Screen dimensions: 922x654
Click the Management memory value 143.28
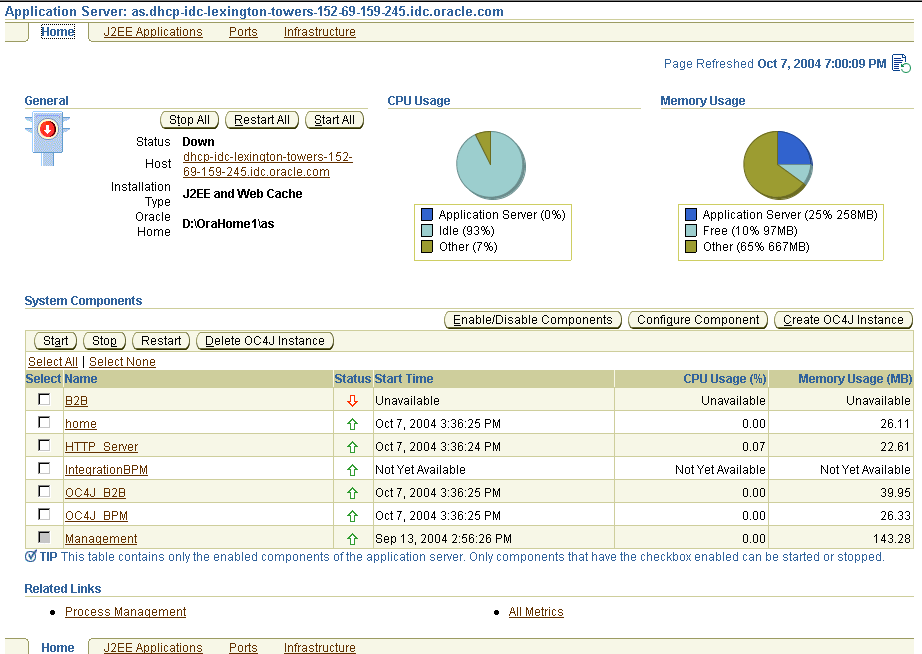pyautogui.click(x=891, y=539)
